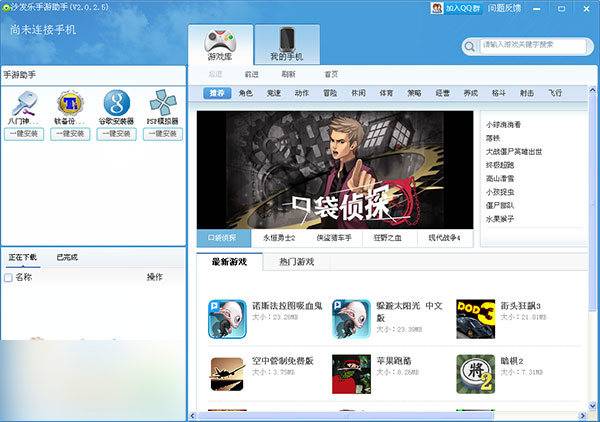The height and width of the screenshot is (422, 600).
Task: Click the 刷新 refresh button
Action: (x=288, y=75)
